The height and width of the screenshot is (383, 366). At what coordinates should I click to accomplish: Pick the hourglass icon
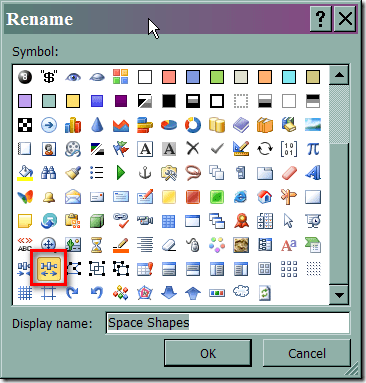[97, 245]
